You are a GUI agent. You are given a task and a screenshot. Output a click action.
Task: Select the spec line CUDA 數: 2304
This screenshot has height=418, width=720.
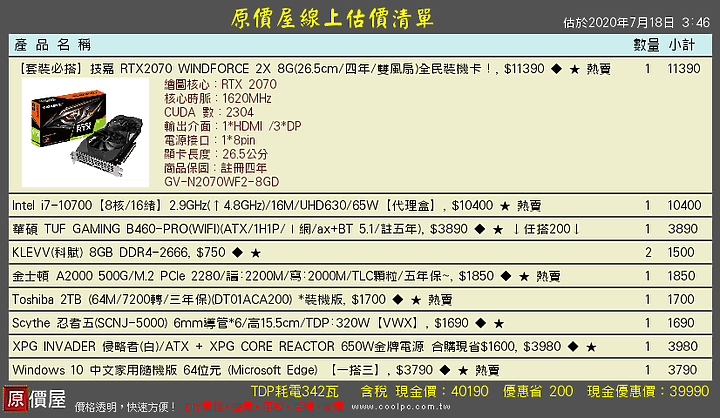tap(209, 112)
